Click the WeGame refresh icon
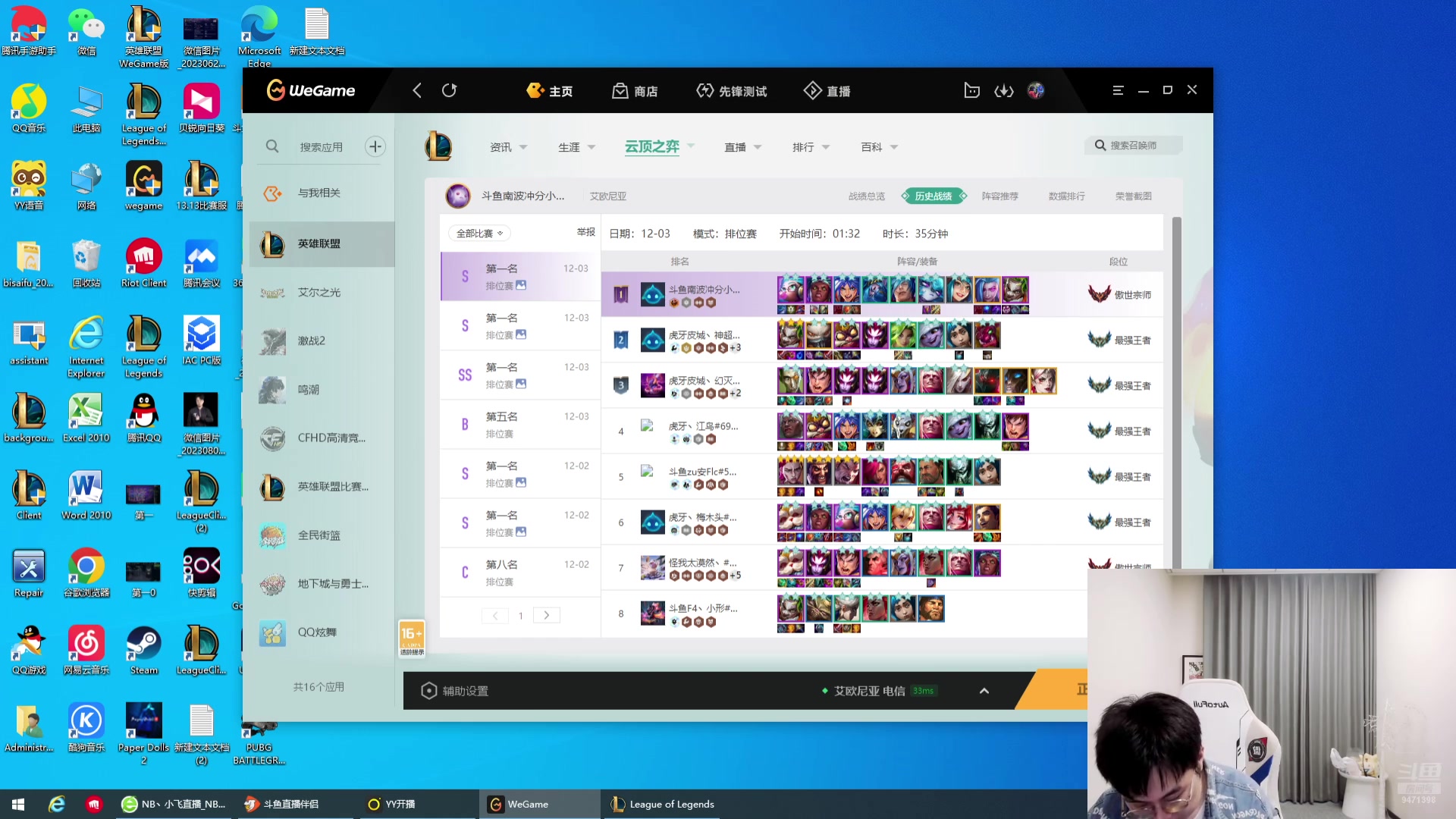This screenshot has height=819, width=1456. pos(449,90)
